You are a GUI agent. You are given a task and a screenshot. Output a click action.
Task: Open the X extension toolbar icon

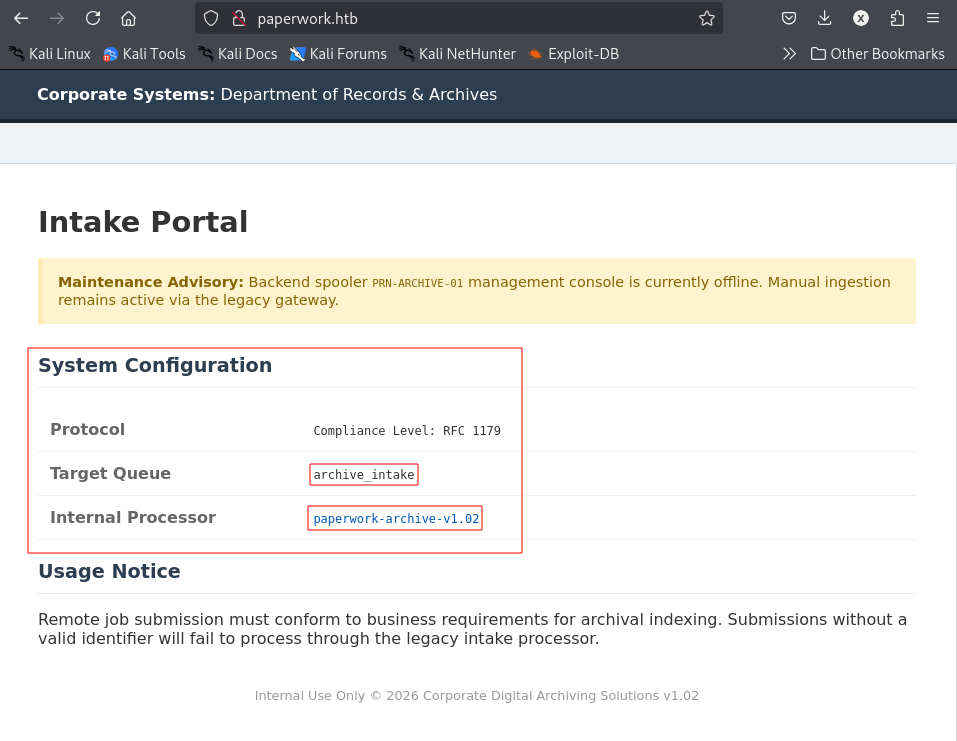[861, 18]
